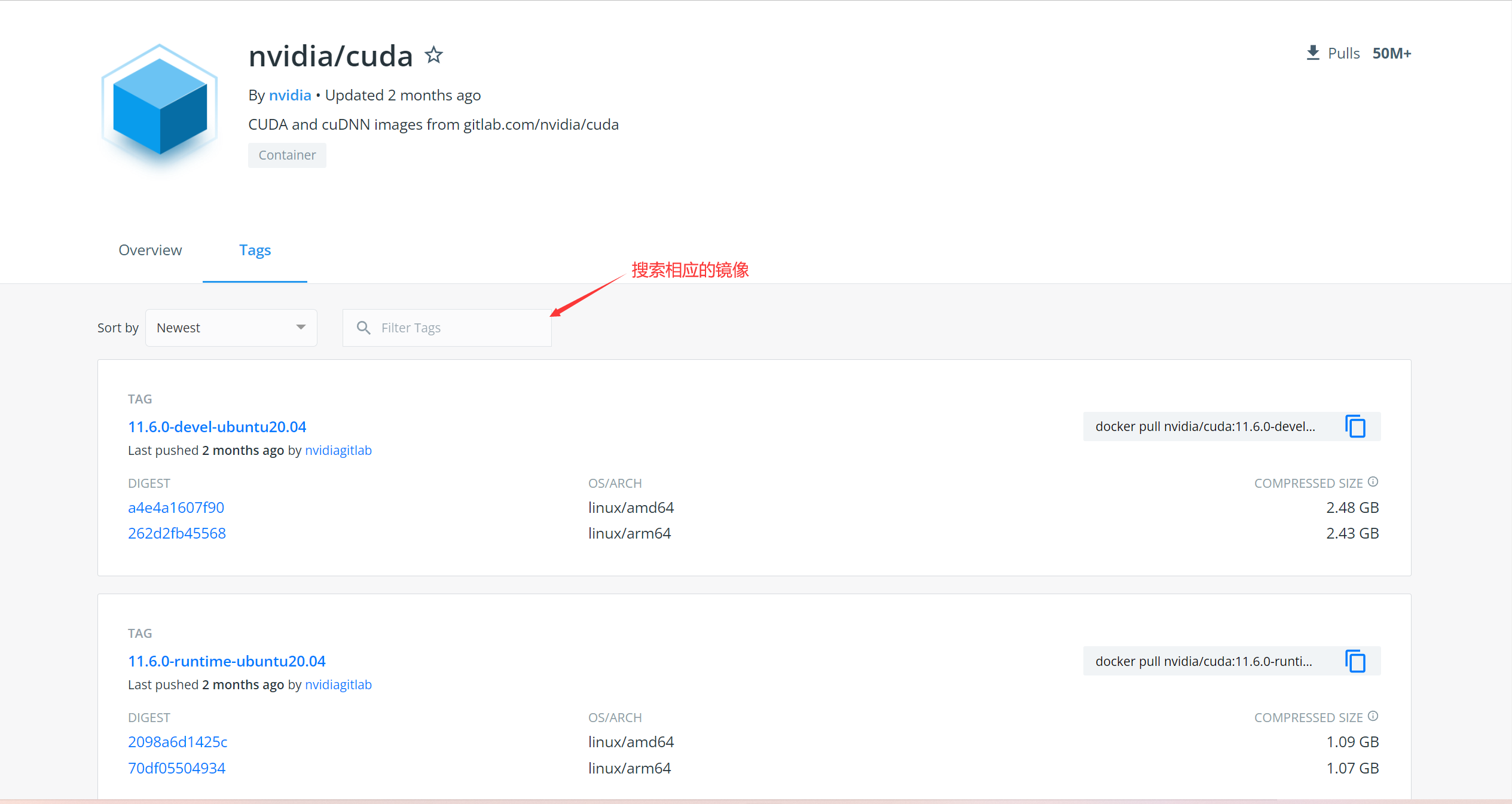The height and width of the screenshot is (804, 1512).
Task: Star the nvidia/cuda repository
Action: pos(434,55)
